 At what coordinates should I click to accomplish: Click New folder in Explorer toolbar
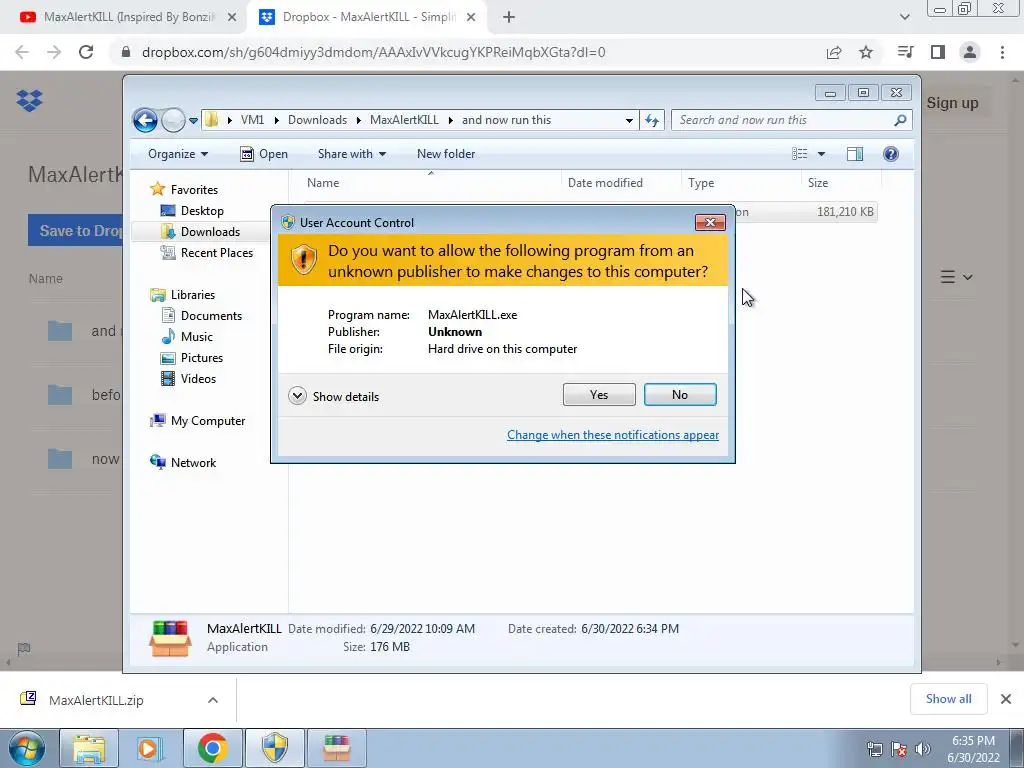click(x=446, y=154)
